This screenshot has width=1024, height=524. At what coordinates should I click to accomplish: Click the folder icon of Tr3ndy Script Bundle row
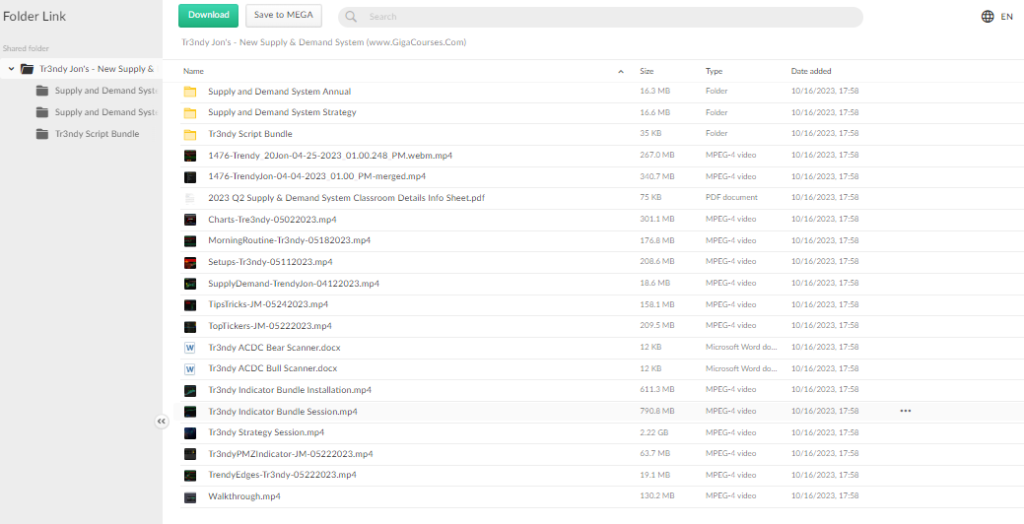coord(190,134)
